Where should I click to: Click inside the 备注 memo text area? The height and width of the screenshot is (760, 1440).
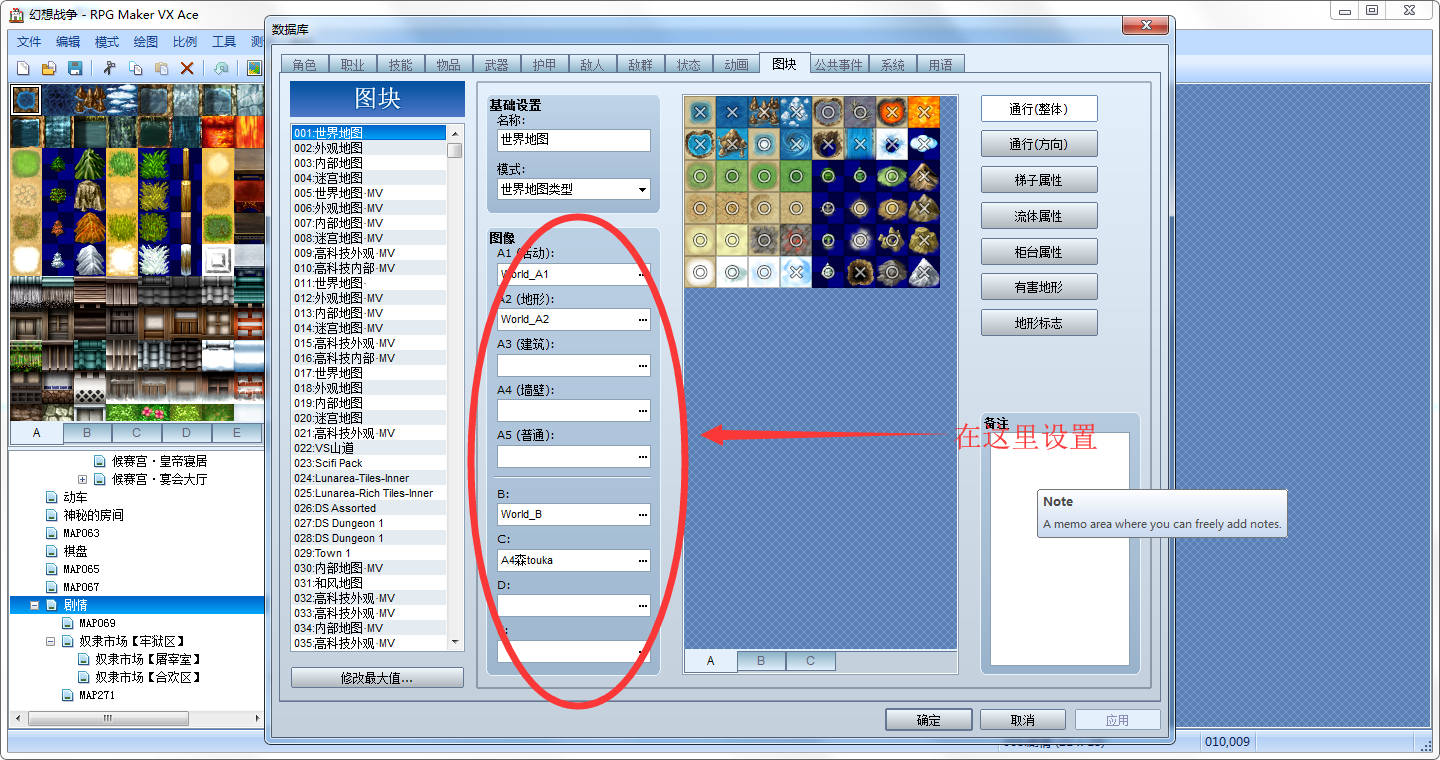tap(1059, 549)
